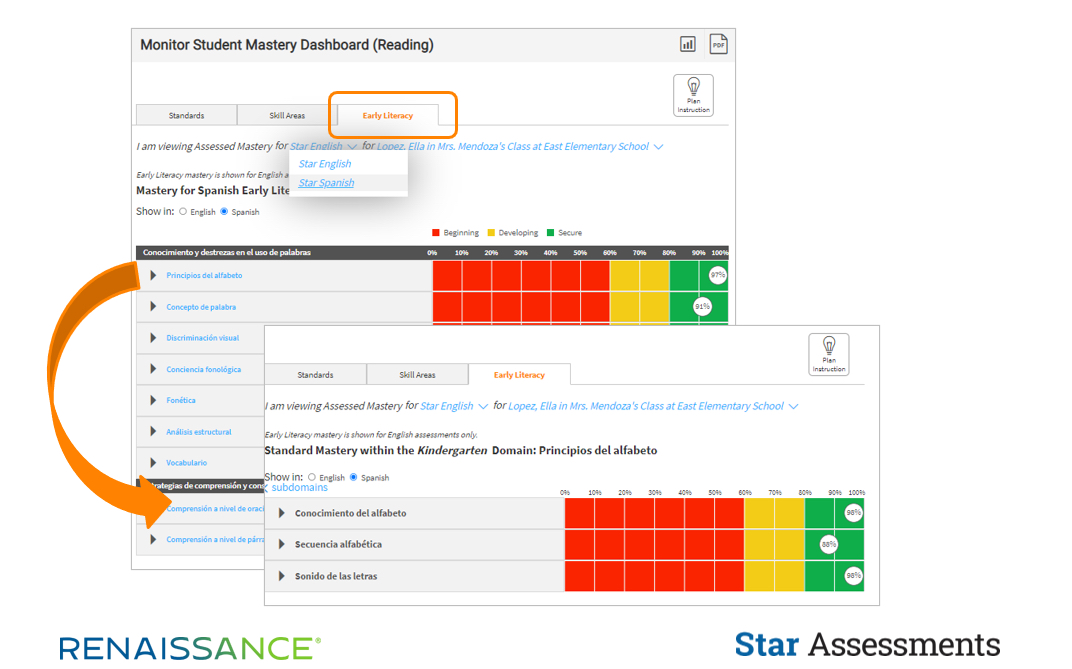Expand the Fonética row

click(x=153, y=400)
